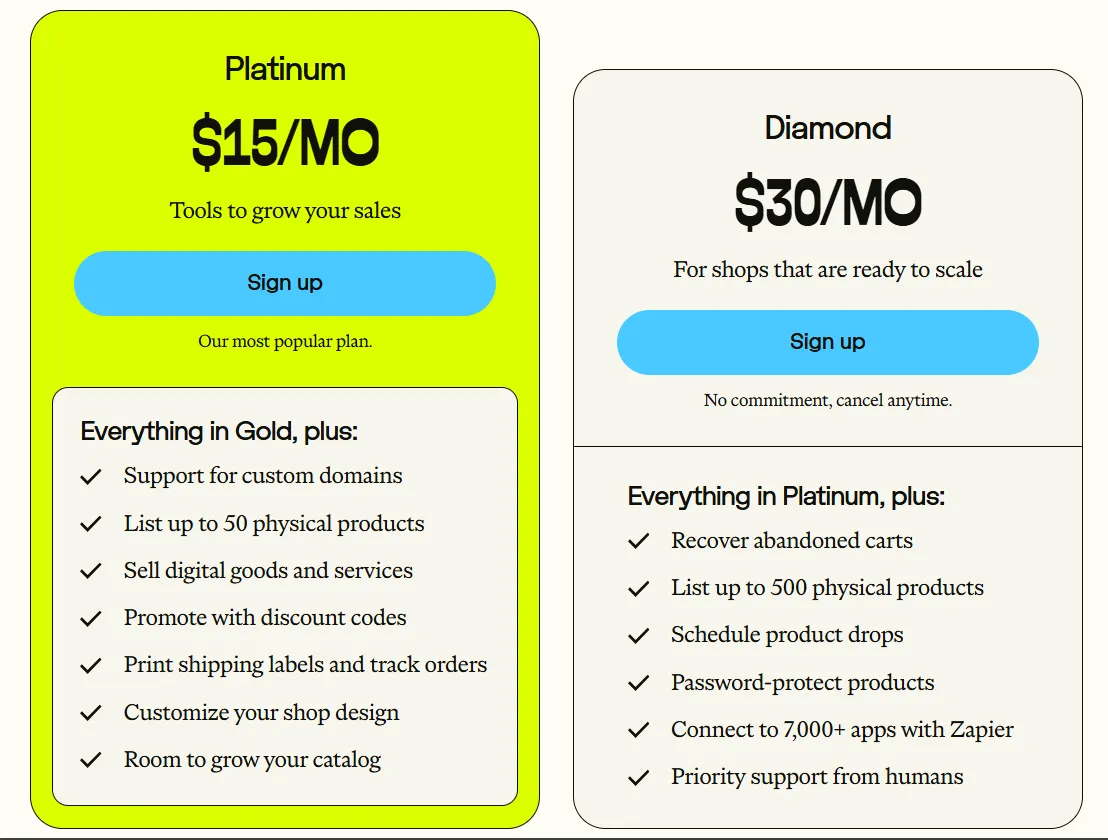Click checkmark beside List up to 500 physical products
The width and height of the screenshot is (1108, 840).
638,589
